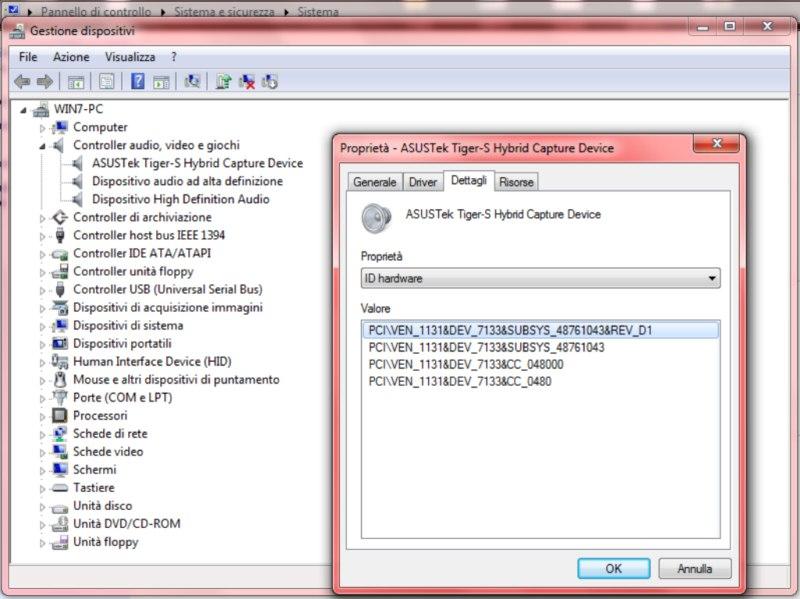Open the Visualizza menu
The width and height of the screenshot is (800, 599).
tap(130, 57)
